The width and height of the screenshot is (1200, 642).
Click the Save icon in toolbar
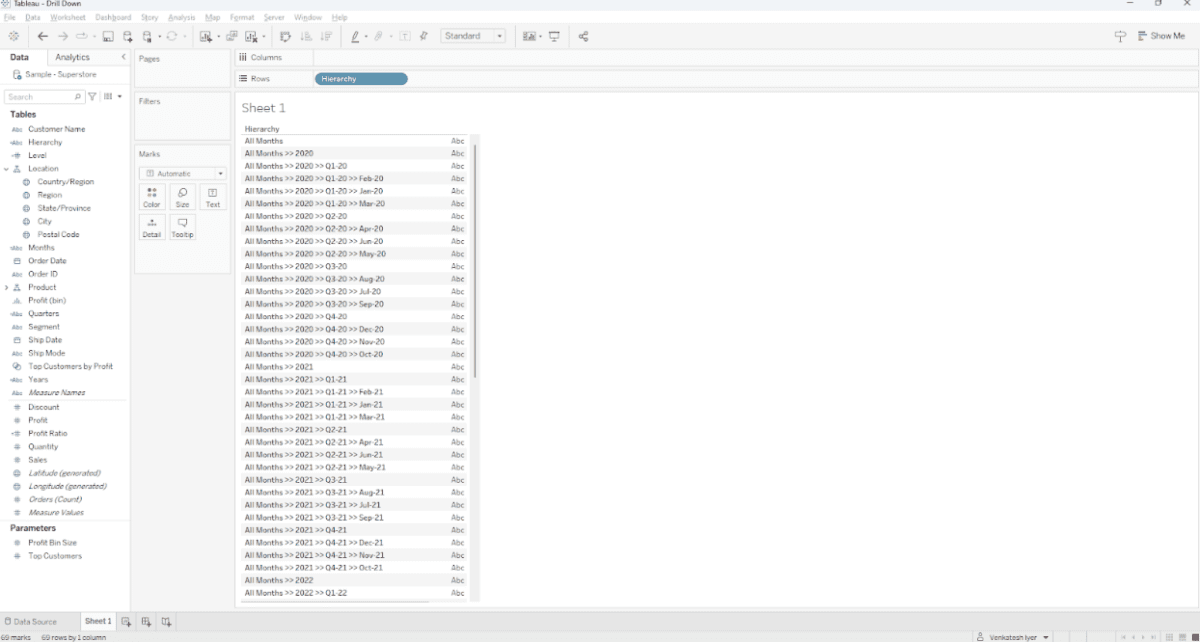coord(108,36)
